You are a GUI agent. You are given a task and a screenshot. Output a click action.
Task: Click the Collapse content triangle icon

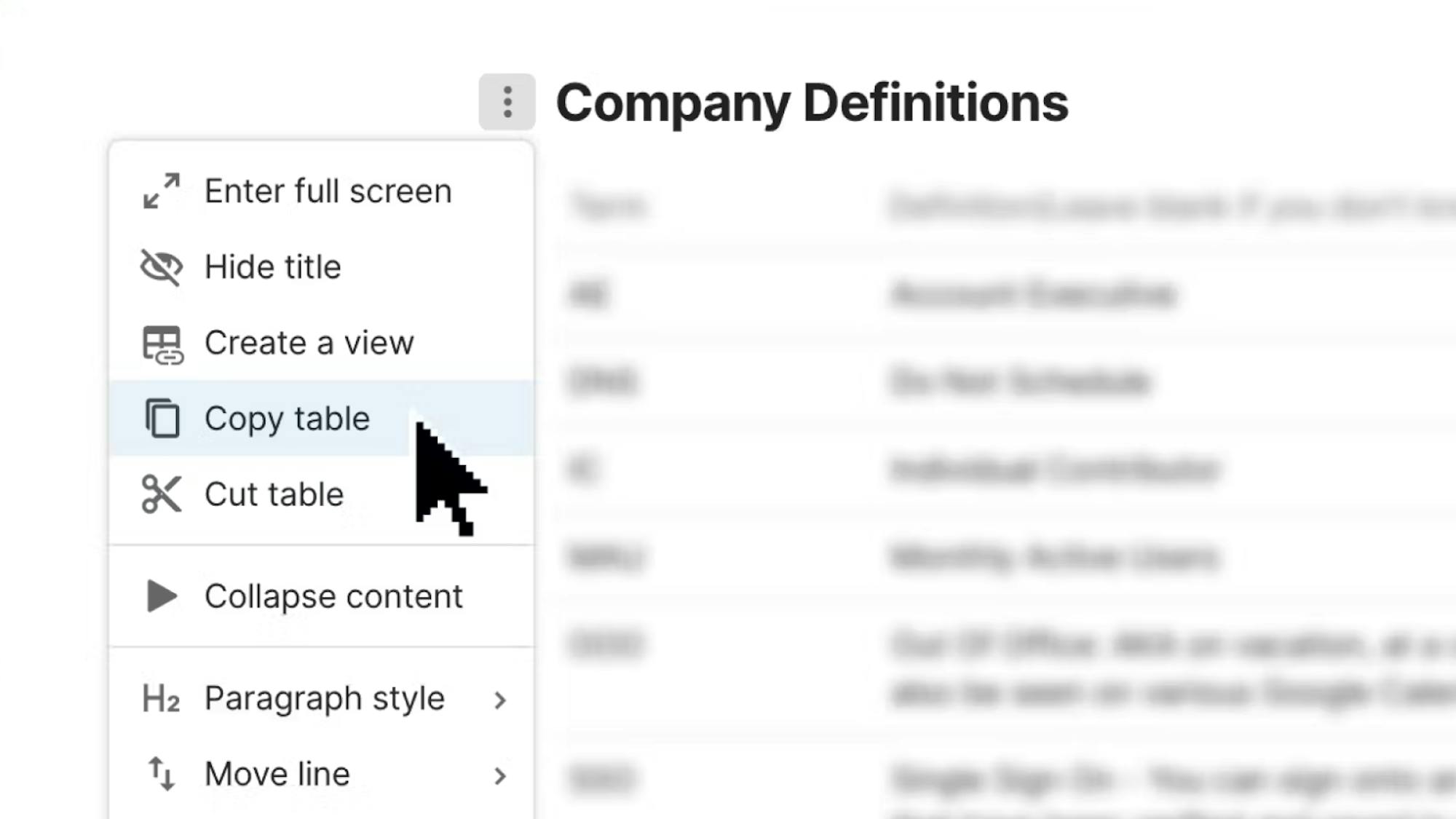[161, 596]
